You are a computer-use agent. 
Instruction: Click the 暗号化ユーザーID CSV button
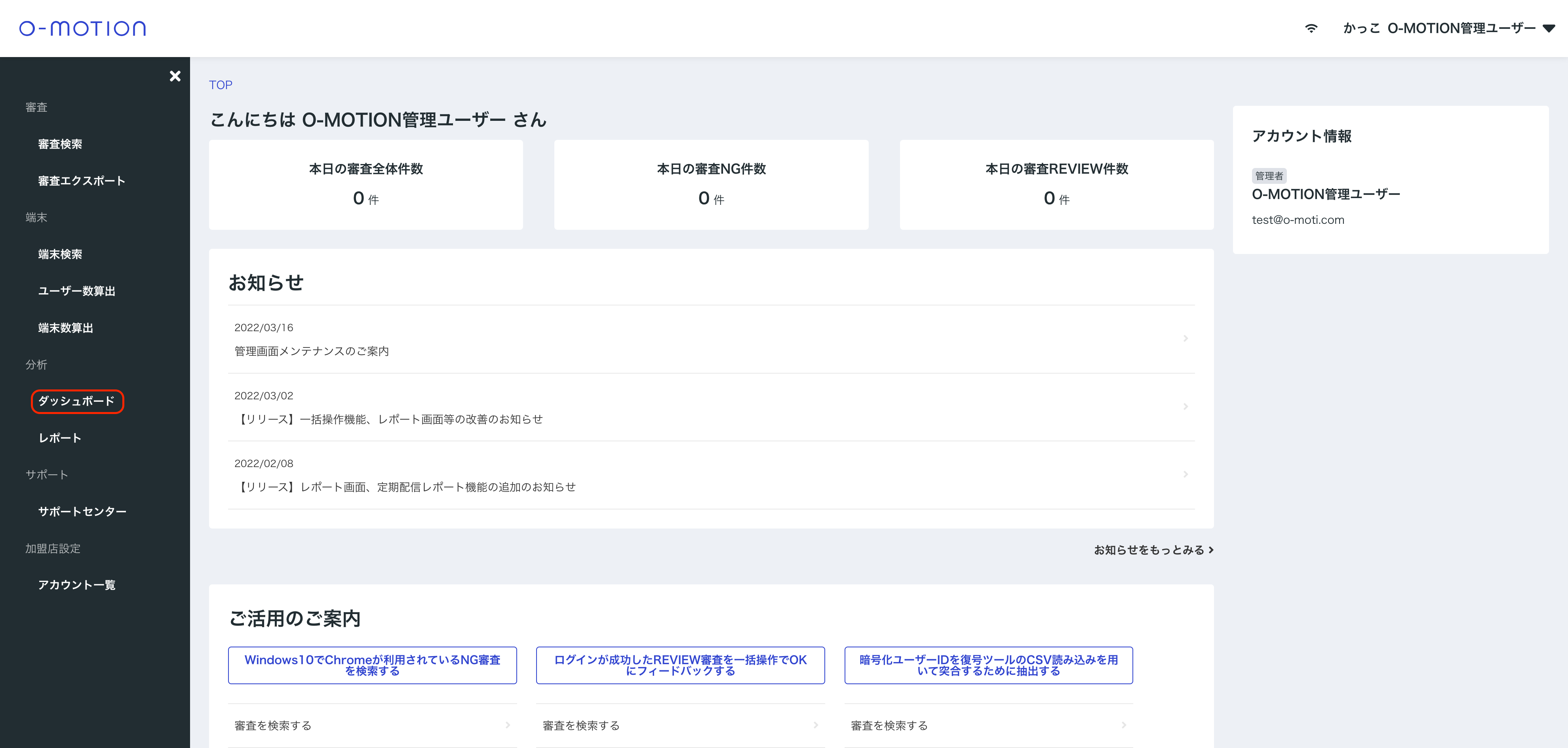988,665
